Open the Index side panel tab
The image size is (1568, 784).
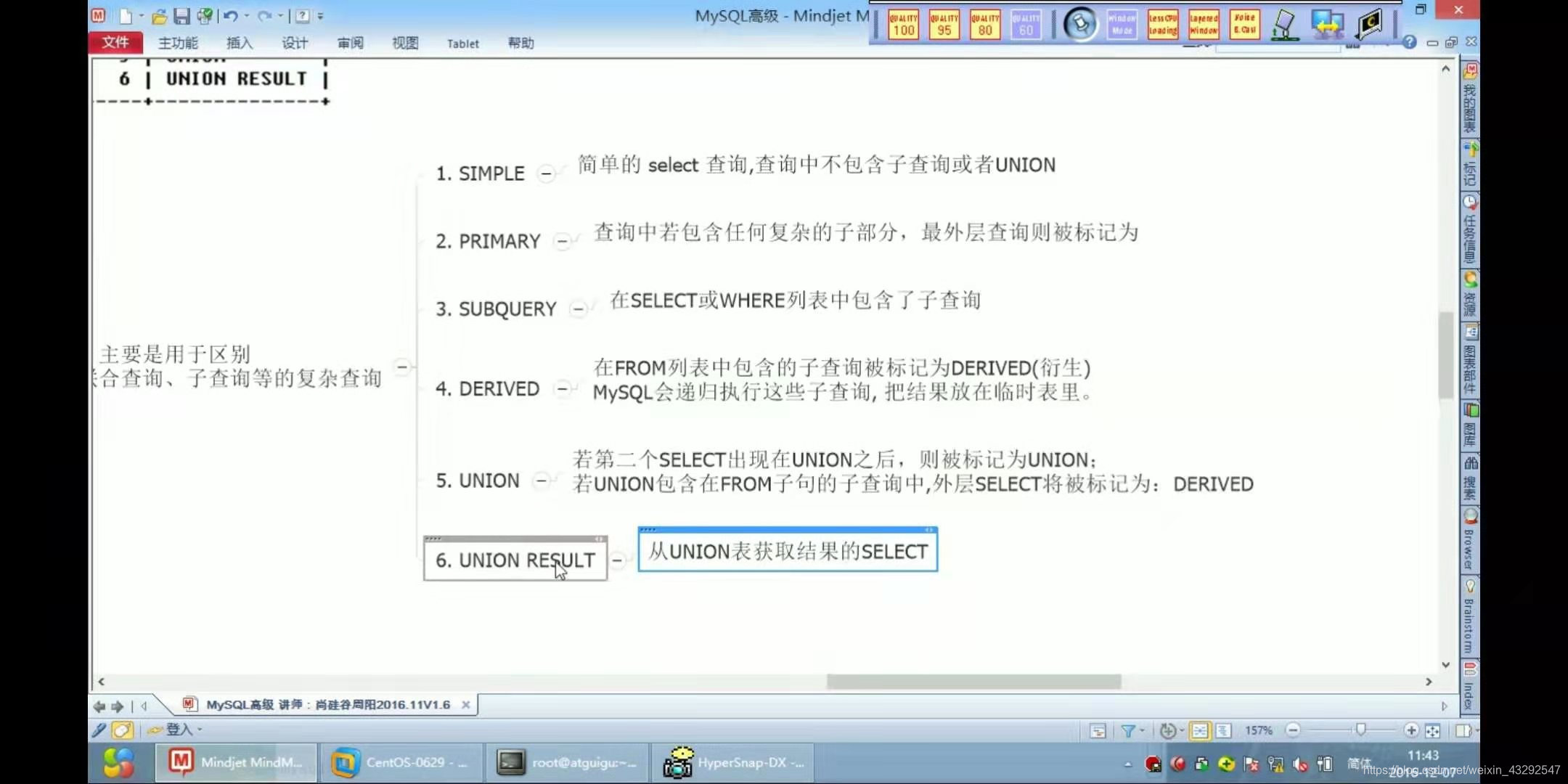click(x=1470, y=686)
